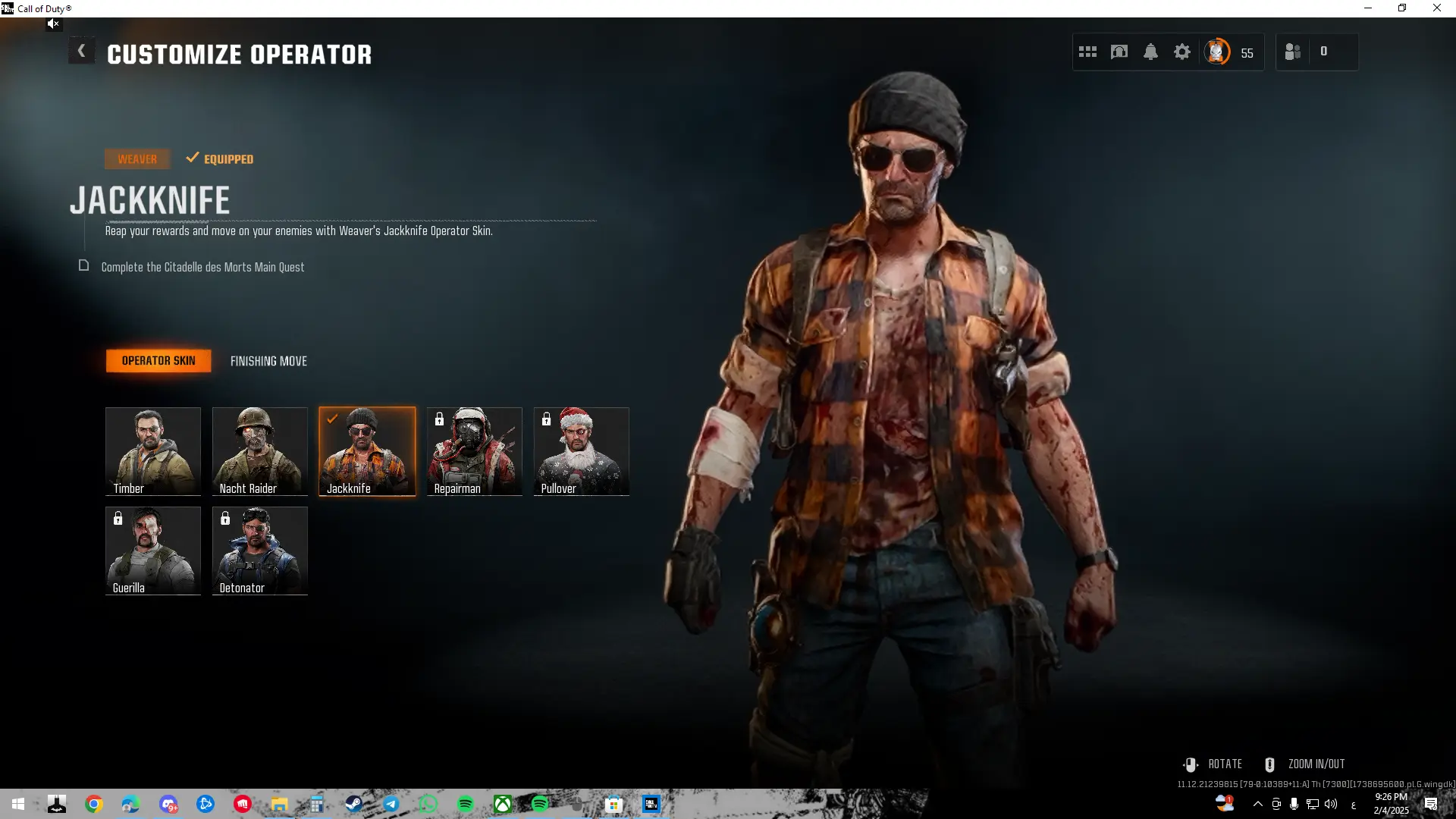The image size is (1456, 819).
Task: Open the notifications bell icon
Action: [1150, 52]
